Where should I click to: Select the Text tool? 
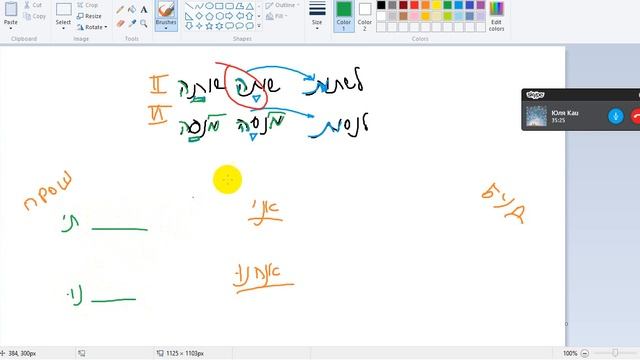144,9
